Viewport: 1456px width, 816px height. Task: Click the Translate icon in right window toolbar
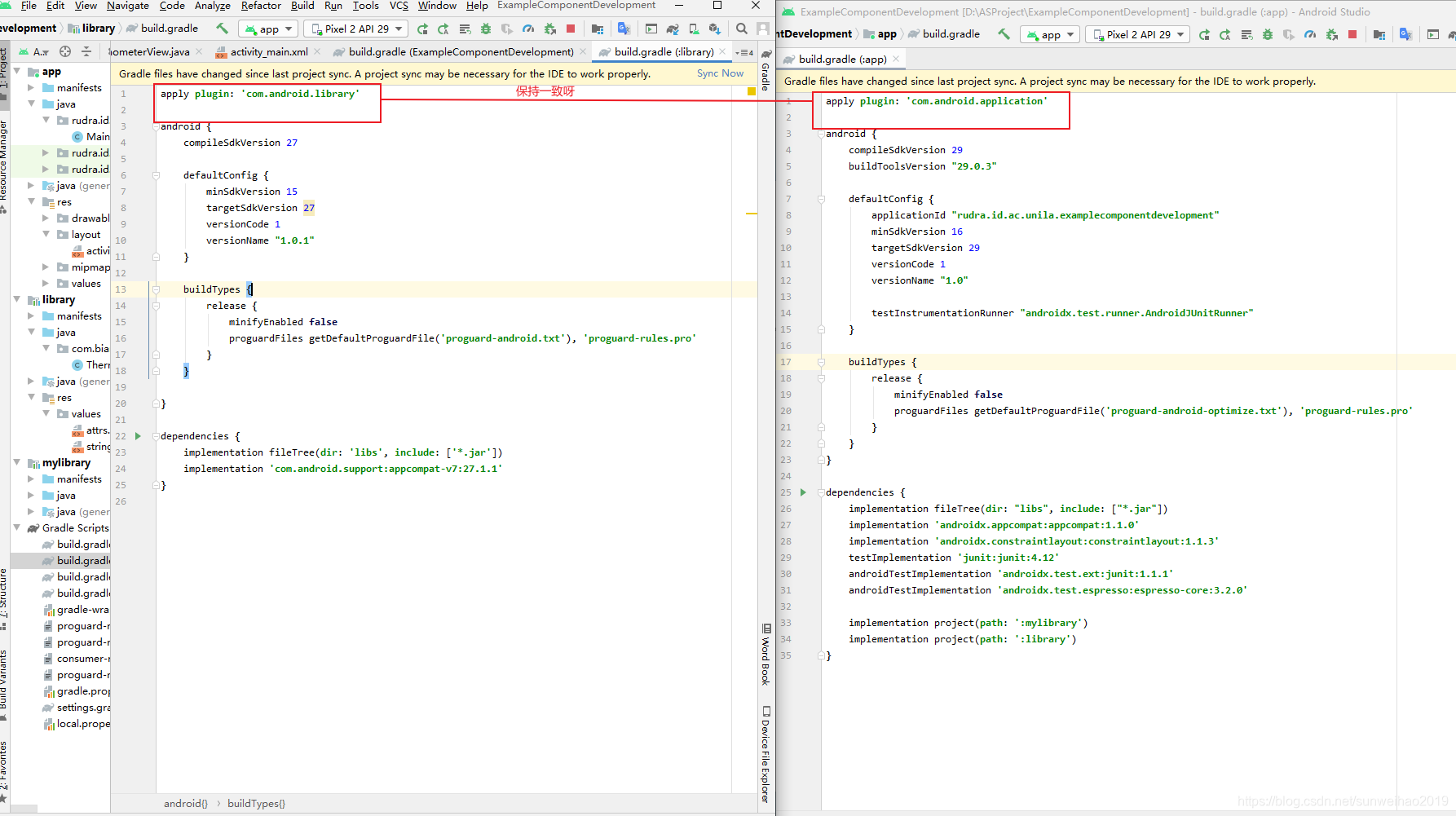click(1405, 34)
